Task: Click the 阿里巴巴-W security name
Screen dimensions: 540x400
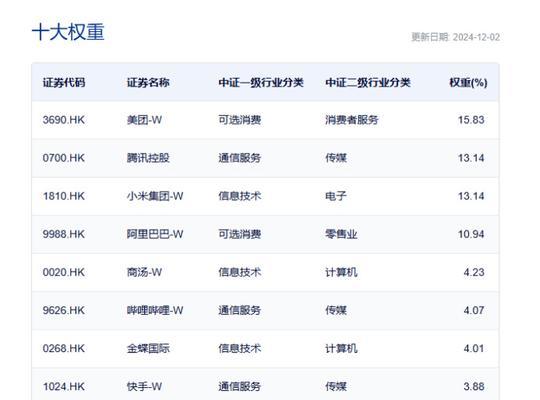Action: coord(155,234)
